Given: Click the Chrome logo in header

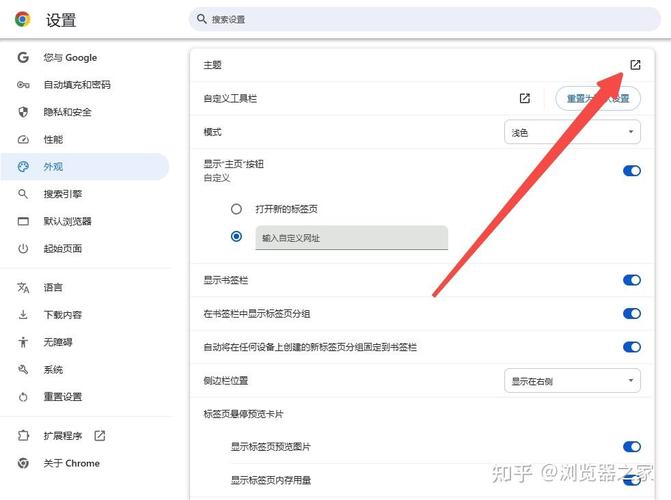Looking at the screenshot, I should point(23,19).
